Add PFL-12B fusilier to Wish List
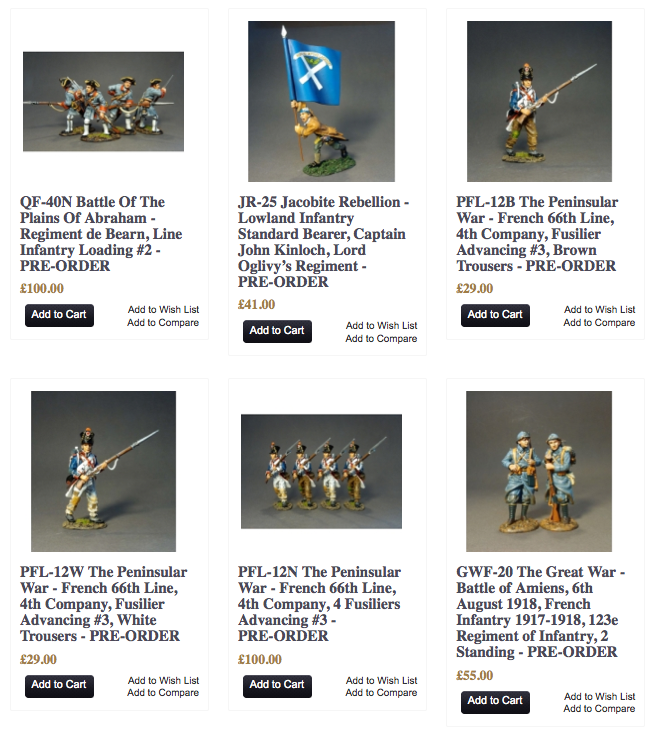 pos(600,309)
